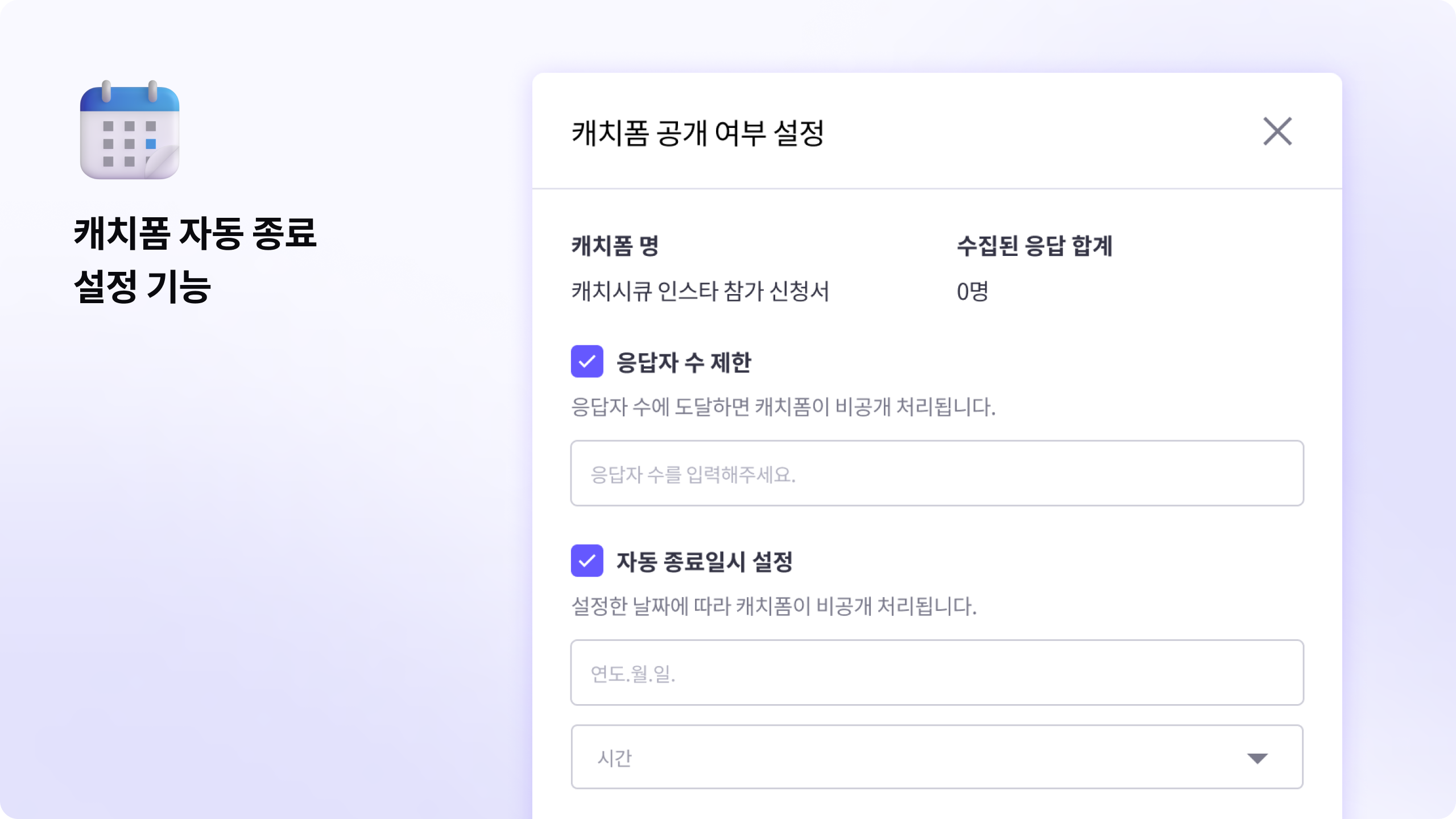Uncheck the 자동 종료일시 설정 checkbox
The image size is (1456, 819).
pyautogui.click(x=587, y=561)
